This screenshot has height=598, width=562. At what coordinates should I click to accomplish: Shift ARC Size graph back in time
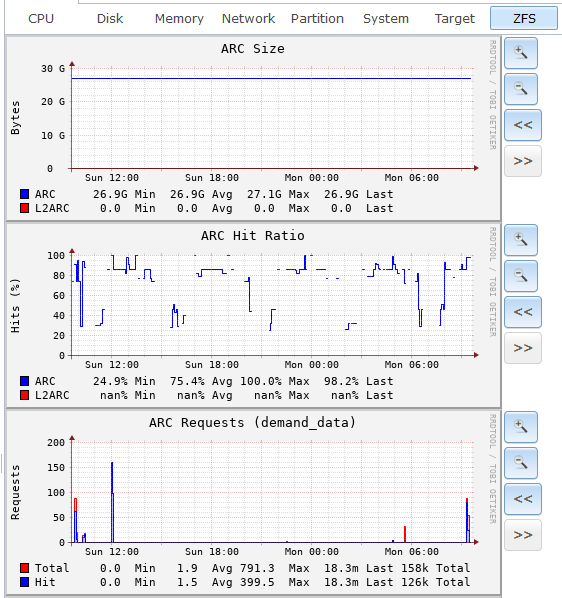(x=523, y=125)
